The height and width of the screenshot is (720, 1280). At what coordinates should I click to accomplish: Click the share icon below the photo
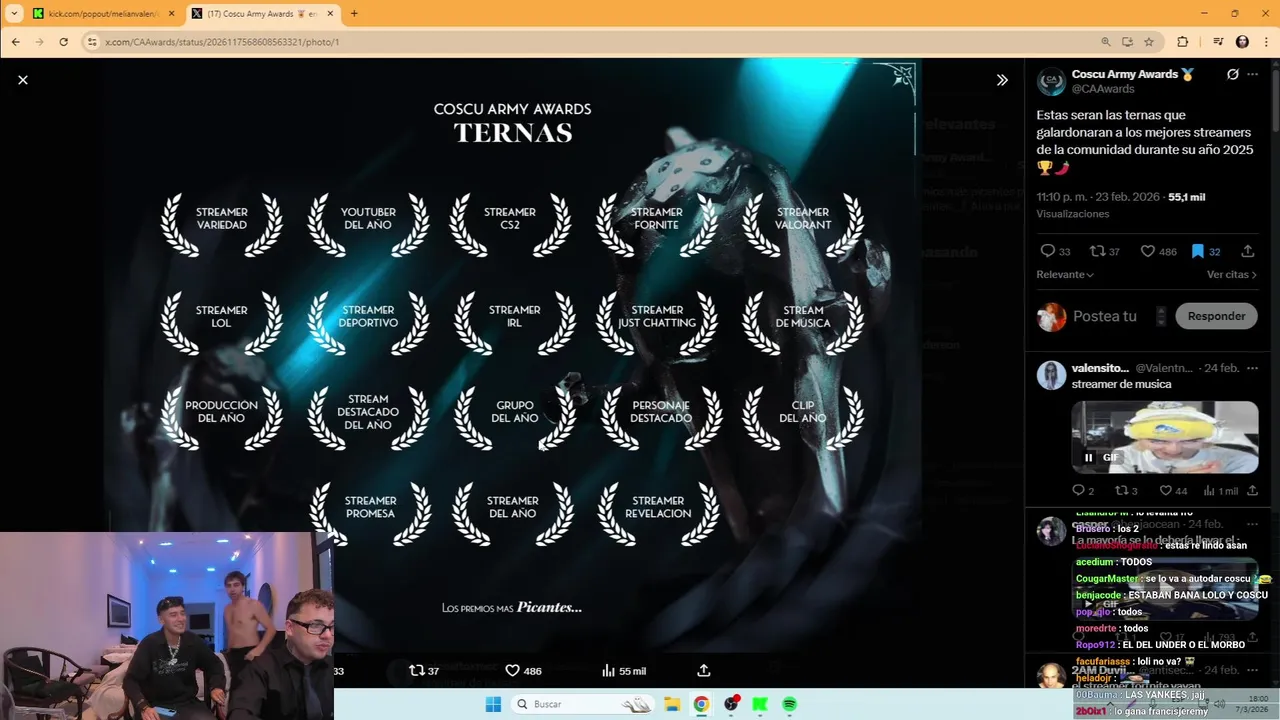click(x=703, y=671)
